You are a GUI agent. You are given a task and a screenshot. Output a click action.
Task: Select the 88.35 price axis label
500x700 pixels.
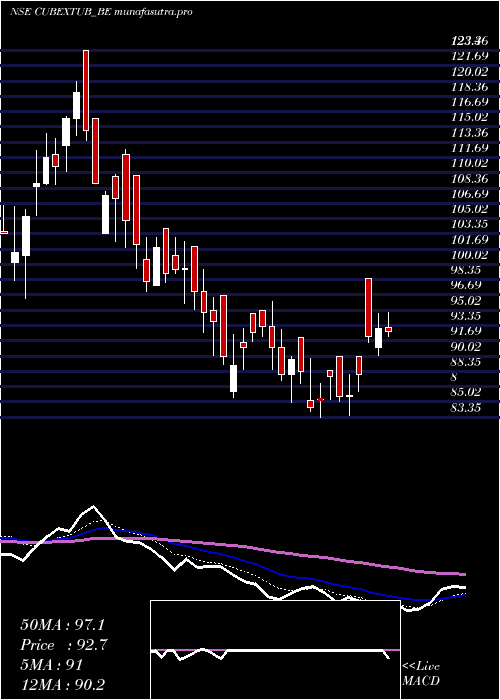(466, 362)
